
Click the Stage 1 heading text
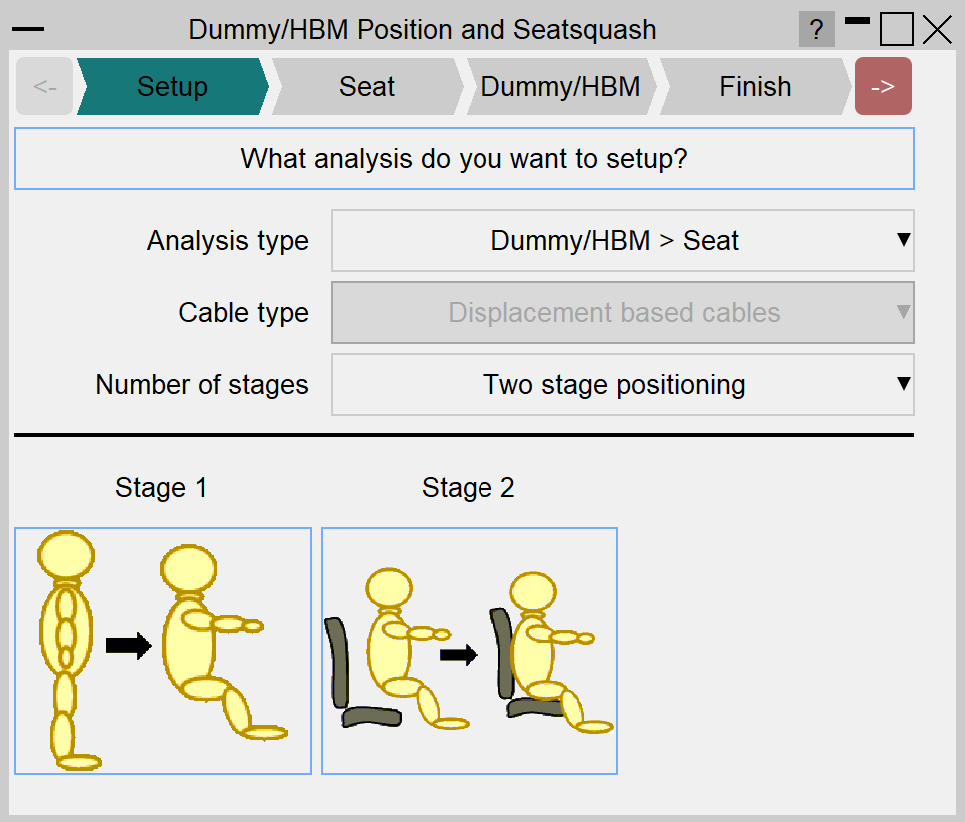click(161, 488)
